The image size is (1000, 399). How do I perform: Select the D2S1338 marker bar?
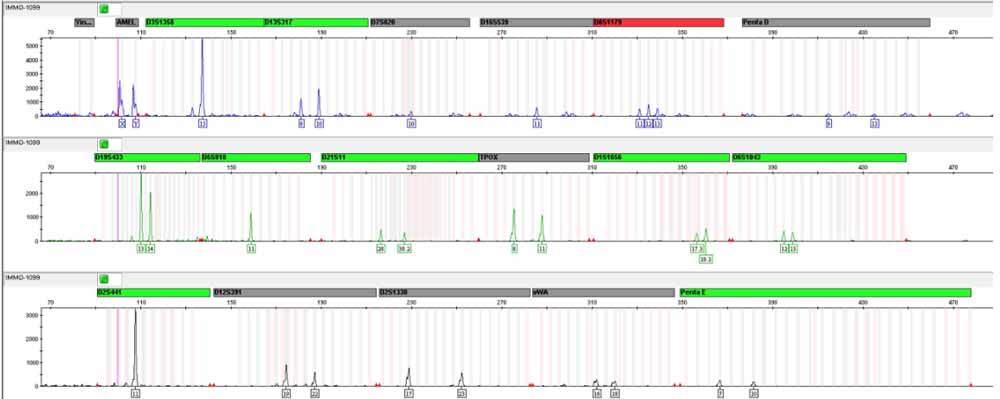455,293
